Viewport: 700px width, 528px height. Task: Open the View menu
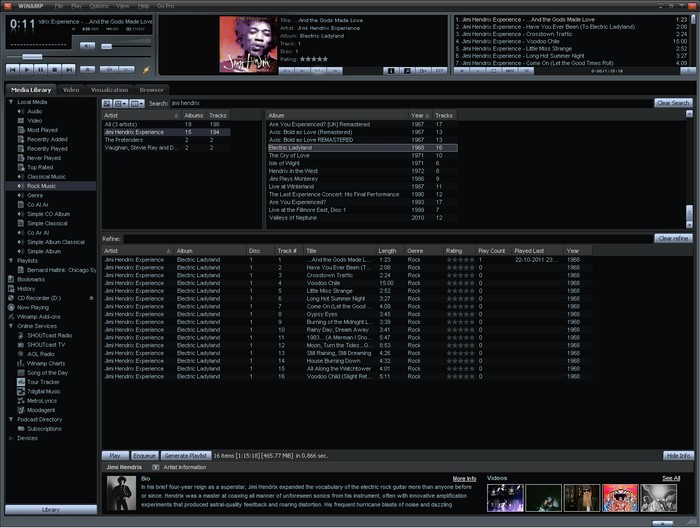tap(122, 6)
